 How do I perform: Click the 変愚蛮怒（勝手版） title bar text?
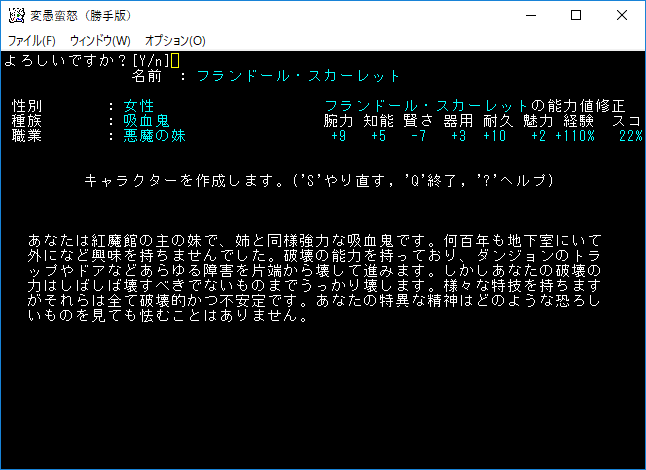click(x=75, y=16)
